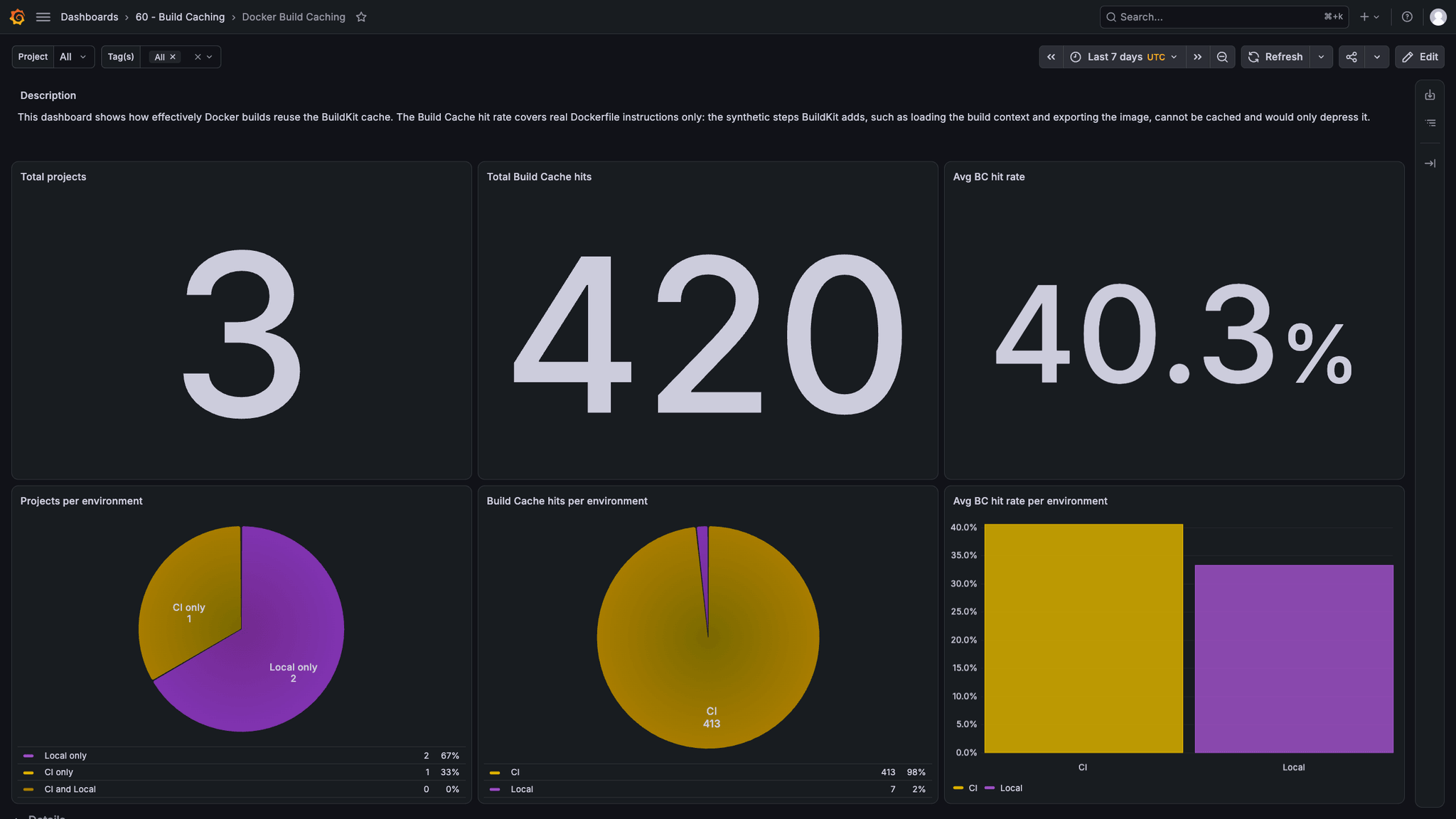Viewport: 1456px width, 819px height.
Task: Open the share dashboard icon
Action: click(1351, 57)
